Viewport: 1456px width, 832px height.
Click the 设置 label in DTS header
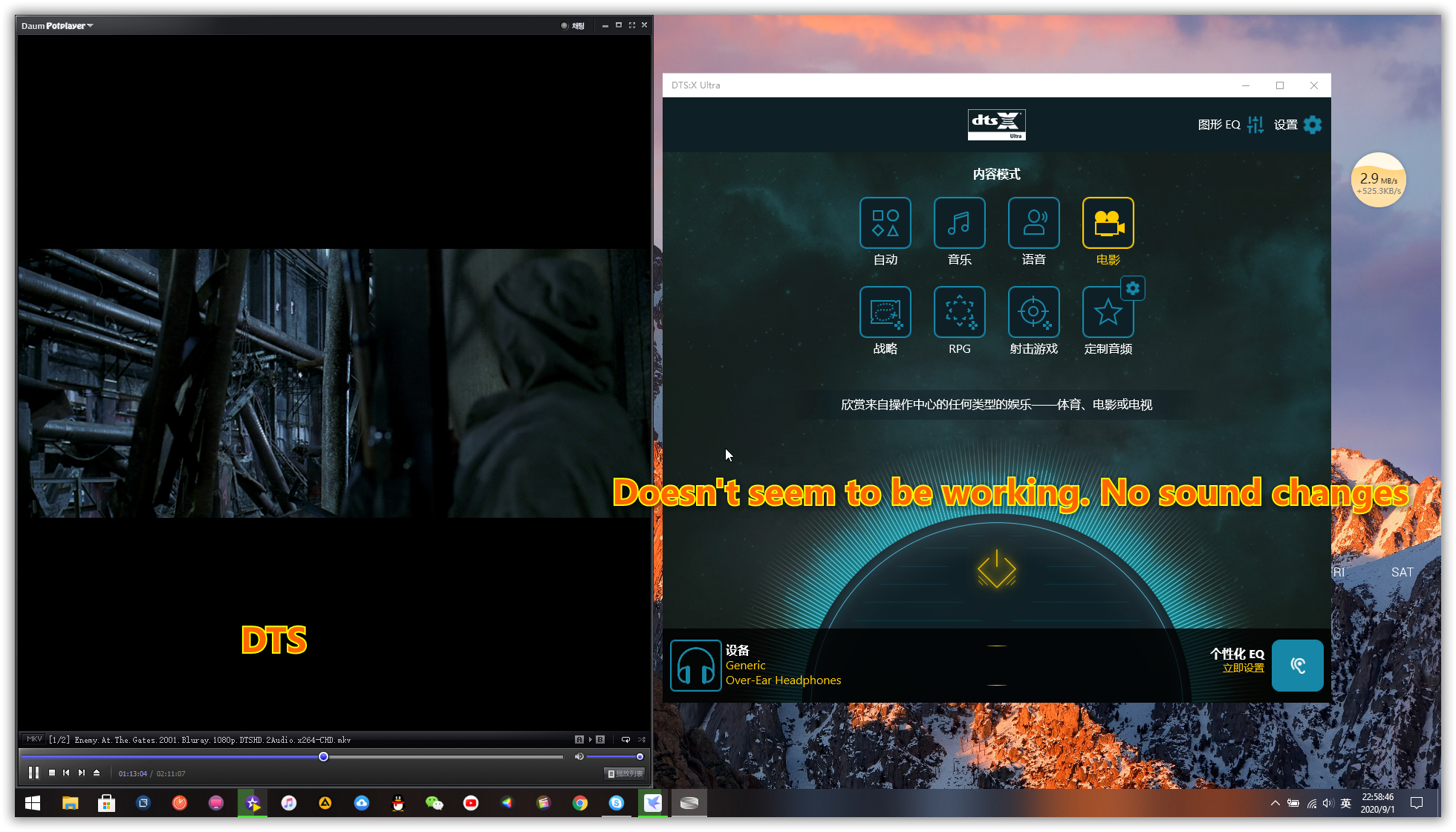pyautogui.click(x=1286, y=125)
